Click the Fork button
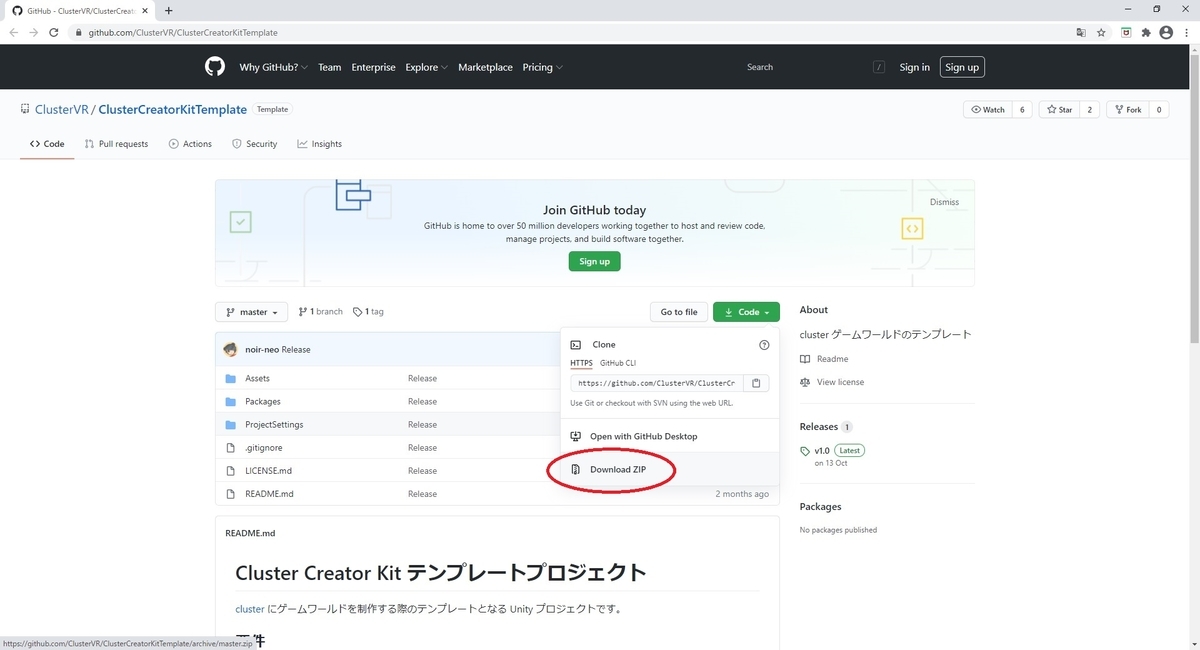This screenshot has height=650, width=1200. pyautogui.click(x=1128, y=110)
